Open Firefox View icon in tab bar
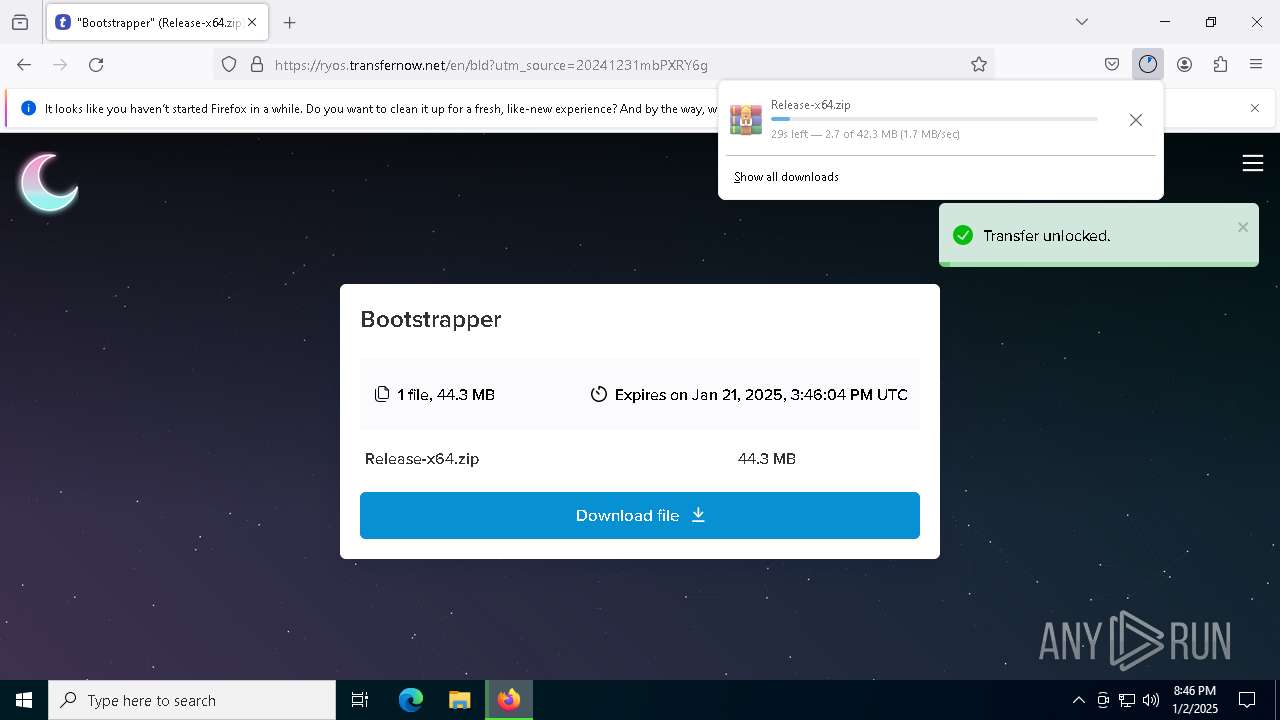1280x720 pixels. [20, 22]
